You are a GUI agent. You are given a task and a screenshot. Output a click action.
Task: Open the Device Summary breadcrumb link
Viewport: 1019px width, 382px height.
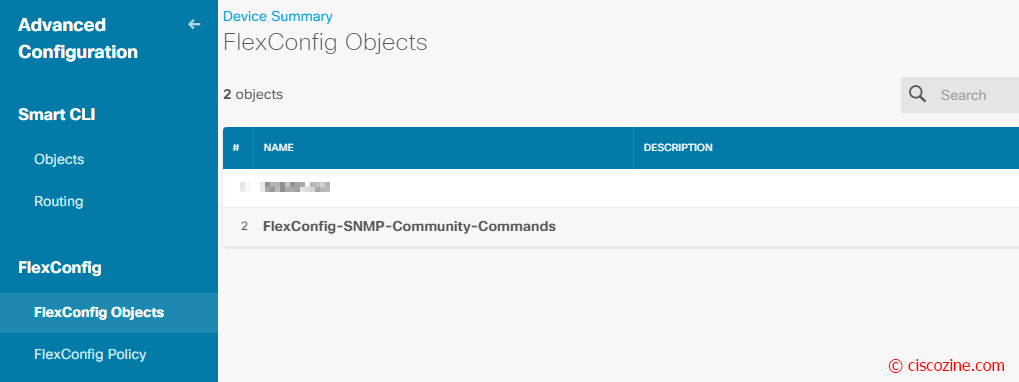click(277, 16)
